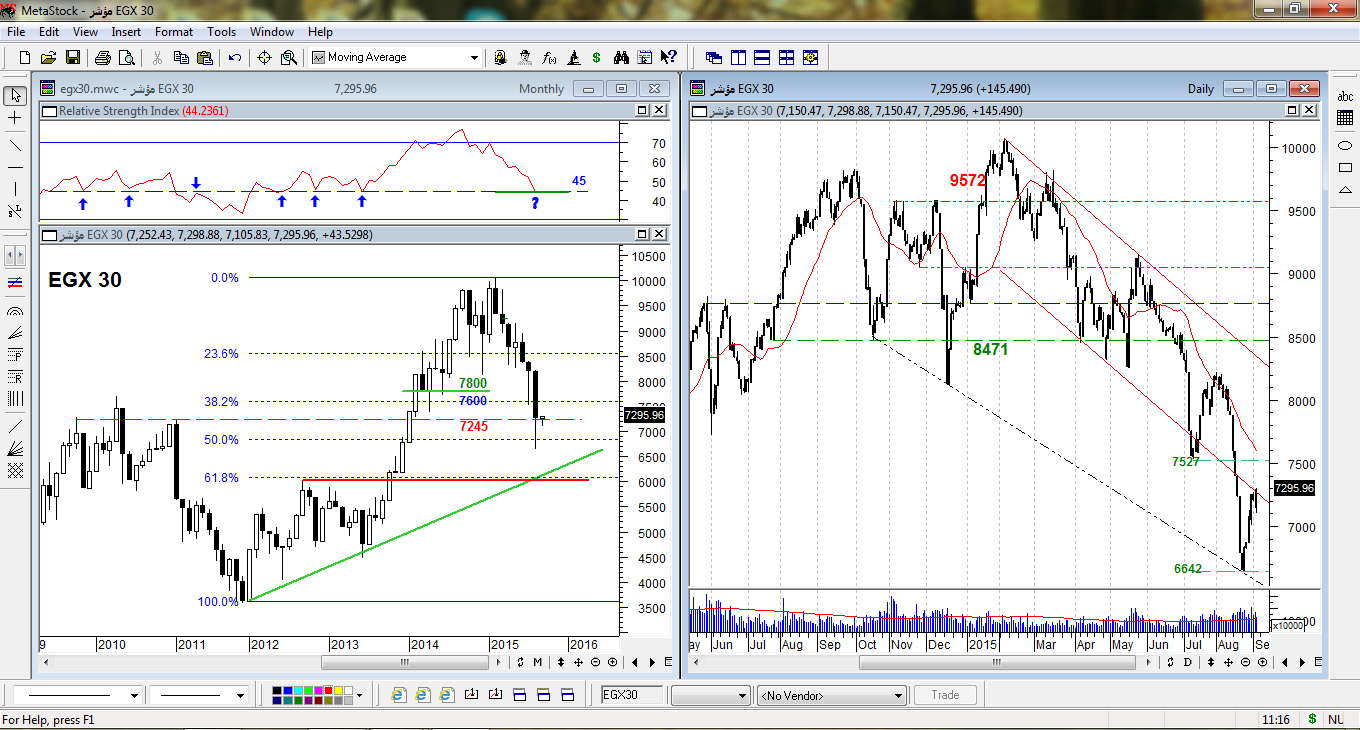Open the Window menu
The image size is (1360, 730).
point(272,32)
